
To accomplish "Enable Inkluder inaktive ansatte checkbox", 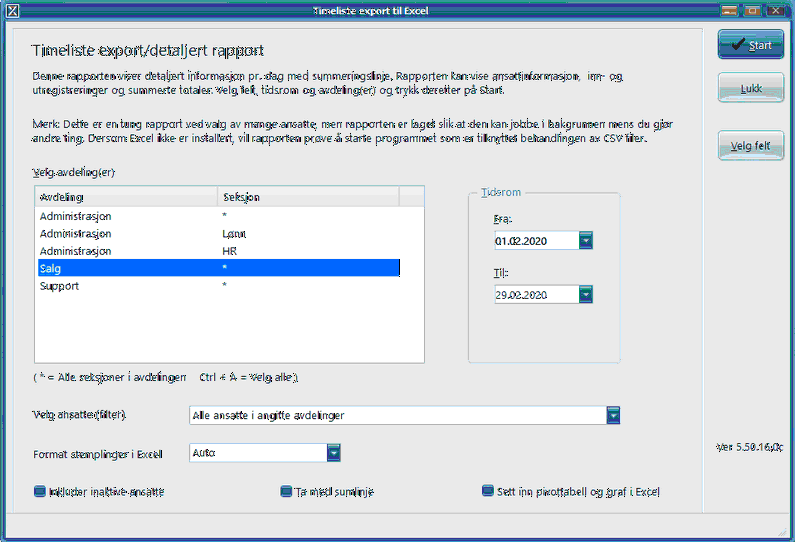I will [x=40, y=491].
